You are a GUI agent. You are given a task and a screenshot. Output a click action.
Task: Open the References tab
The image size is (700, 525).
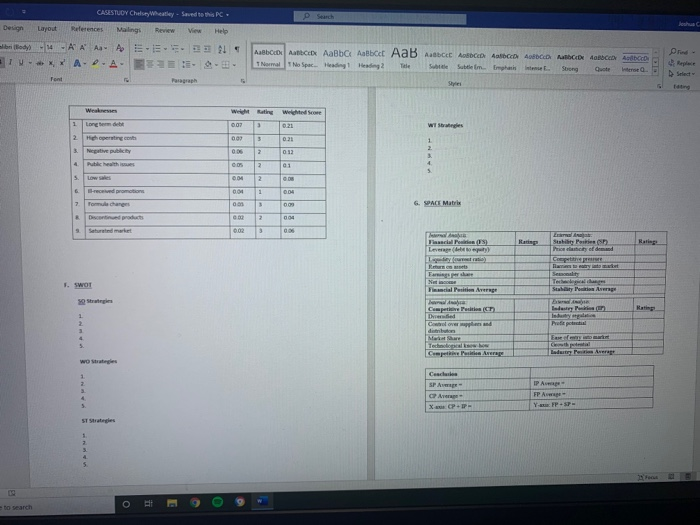(x=87, y=29)
